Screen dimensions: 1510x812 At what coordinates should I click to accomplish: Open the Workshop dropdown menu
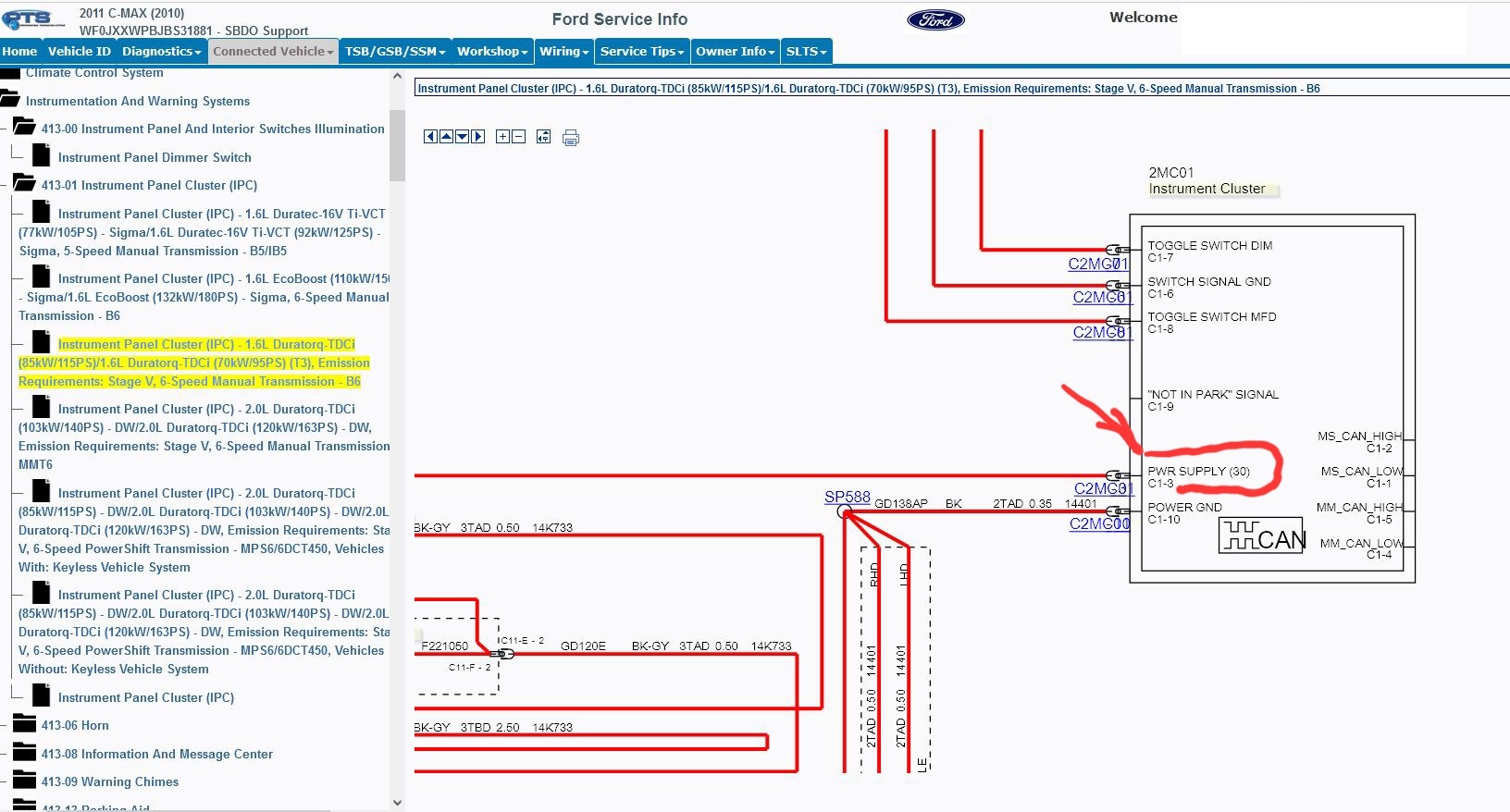(492, 52)
